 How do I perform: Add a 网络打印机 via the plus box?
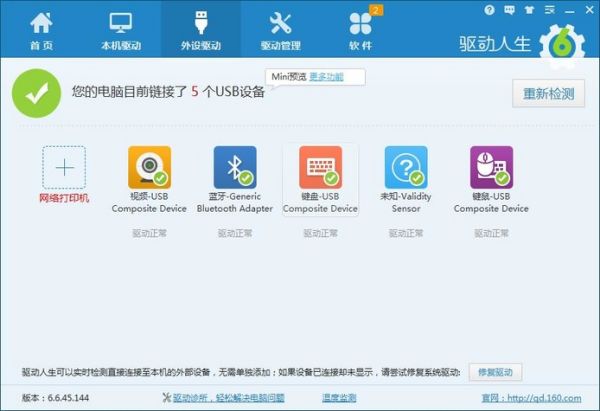[x=64, y=167]
